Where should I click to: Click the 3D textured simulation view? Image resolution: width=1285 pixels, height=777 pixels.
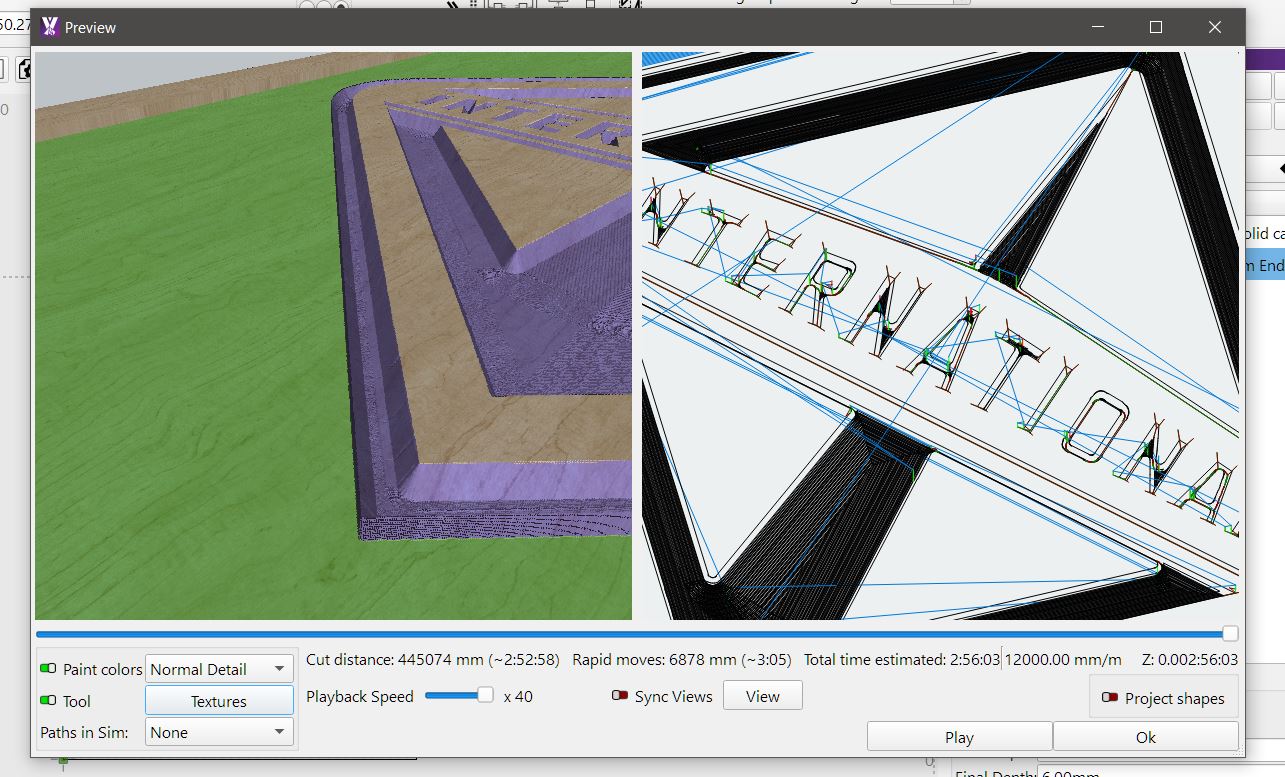click(333, 336)
